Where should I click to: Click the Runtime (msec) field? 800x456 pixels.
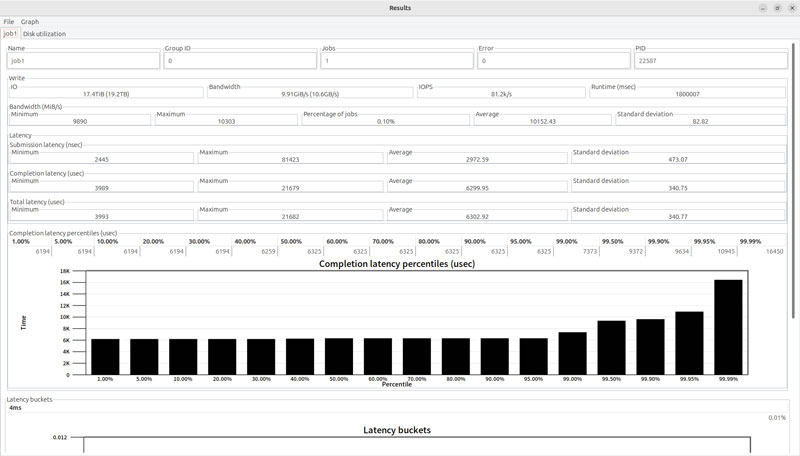point(688,93)
